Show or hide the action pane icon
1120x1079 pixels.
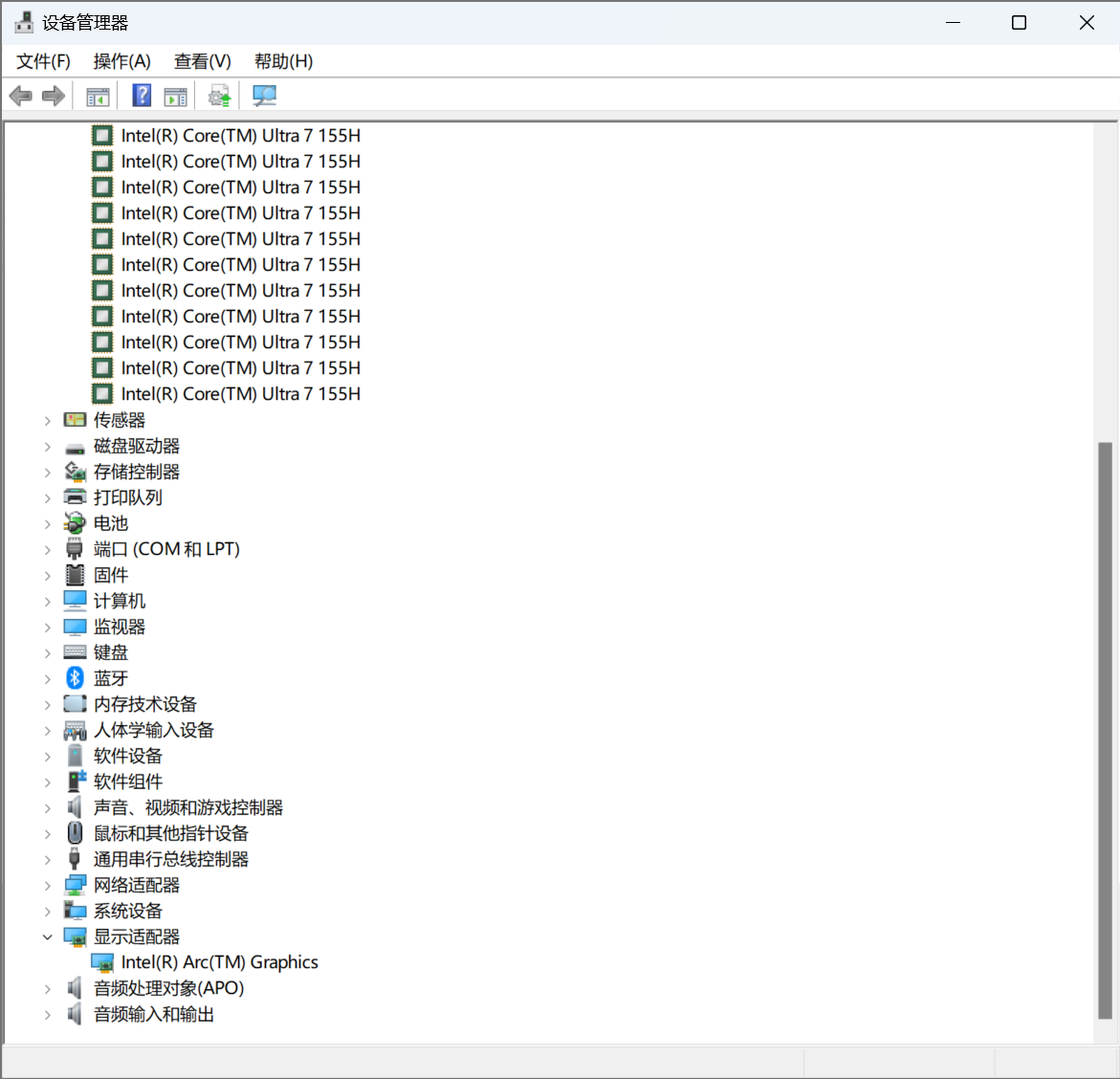[175, 96]
